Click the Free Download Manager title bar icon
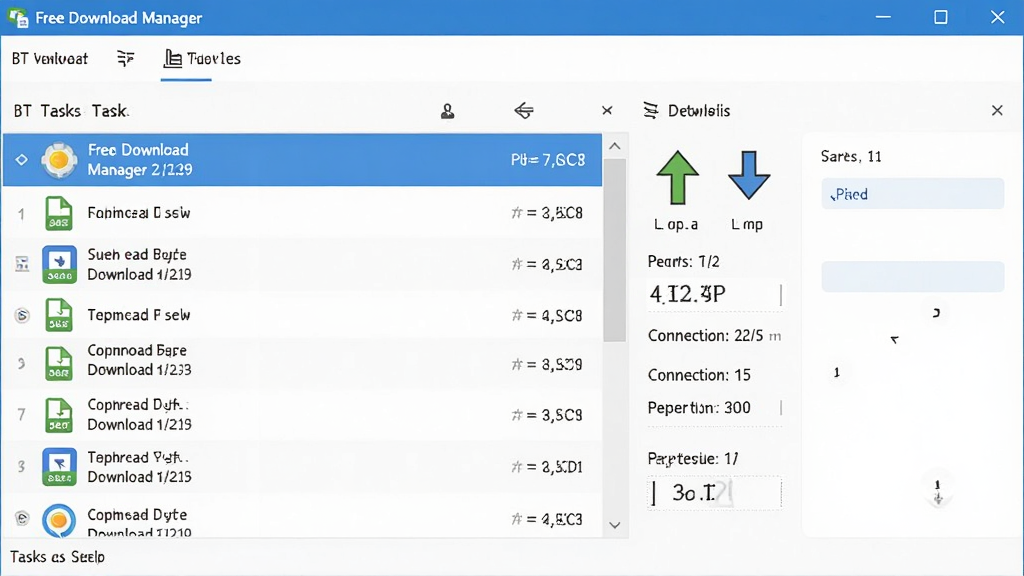 click(18, 18)
